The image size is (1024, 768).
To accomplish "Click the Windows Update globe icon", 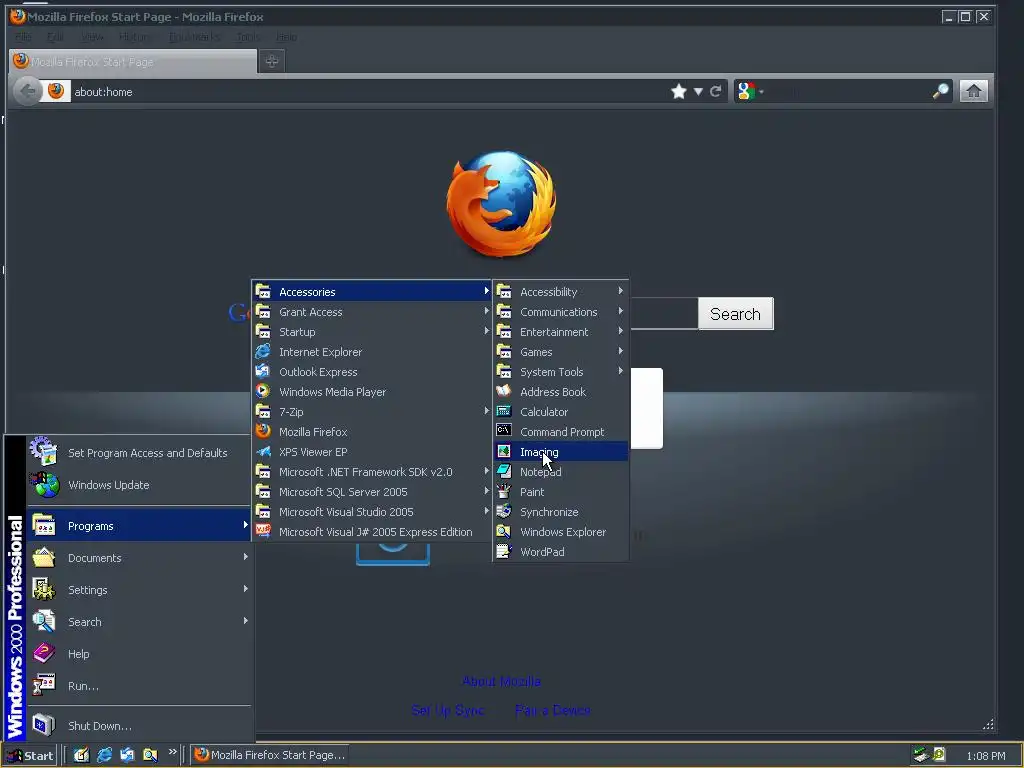I will (44, 485).
